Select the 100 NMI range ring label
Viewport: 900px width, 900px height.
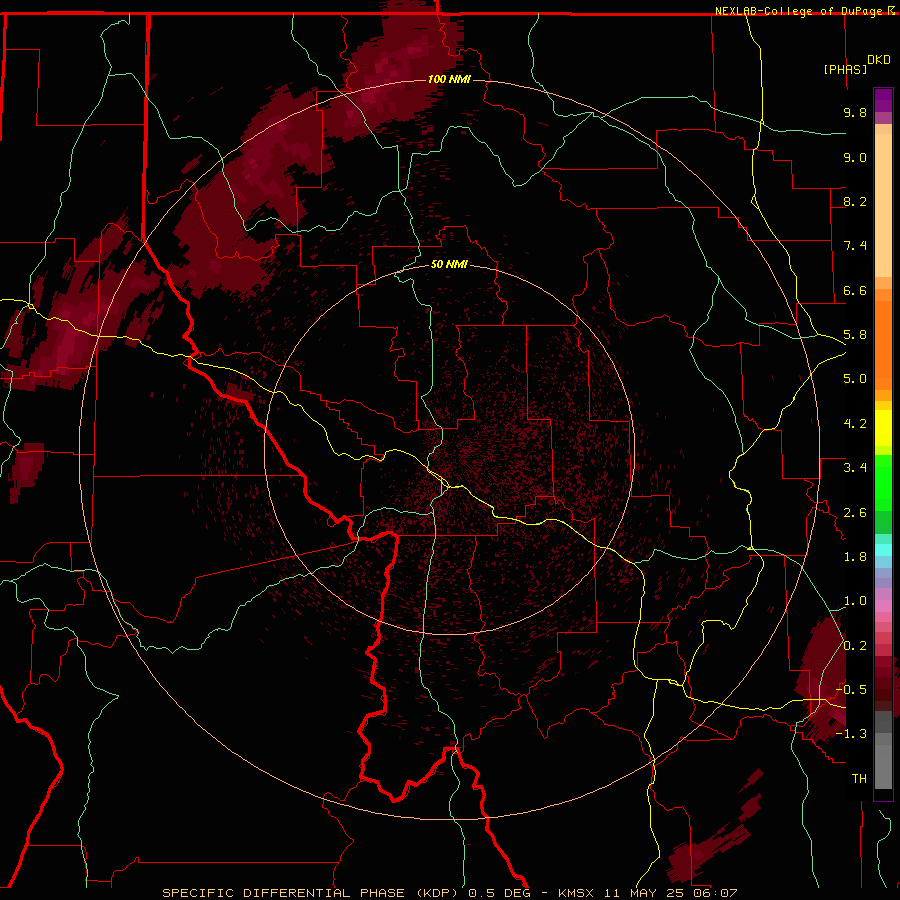coord(449,79)
